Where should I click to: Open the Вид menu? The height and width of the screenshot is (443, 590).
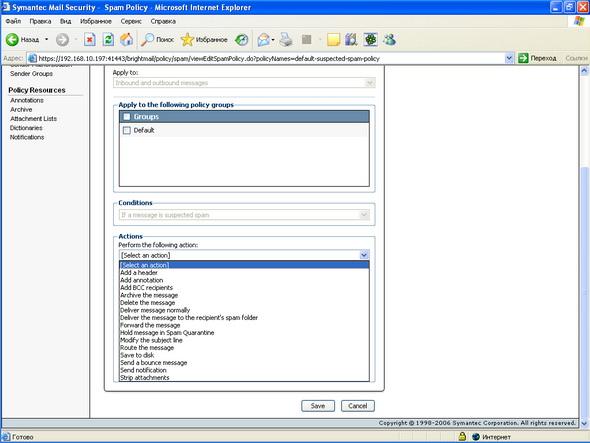pos(65,21)
